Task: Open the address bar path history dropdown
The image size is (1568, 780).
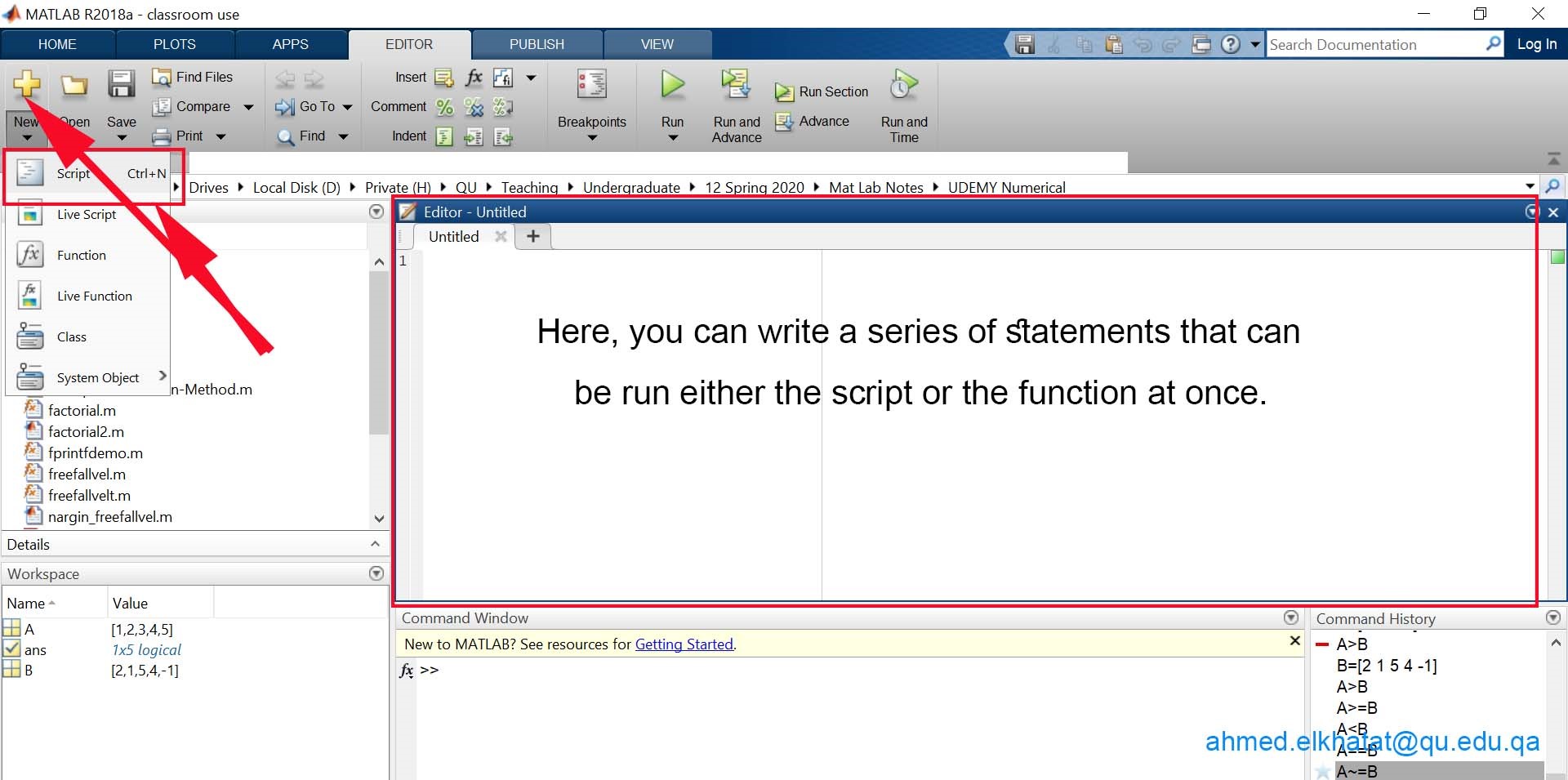Action: (x=1530, y=186)
